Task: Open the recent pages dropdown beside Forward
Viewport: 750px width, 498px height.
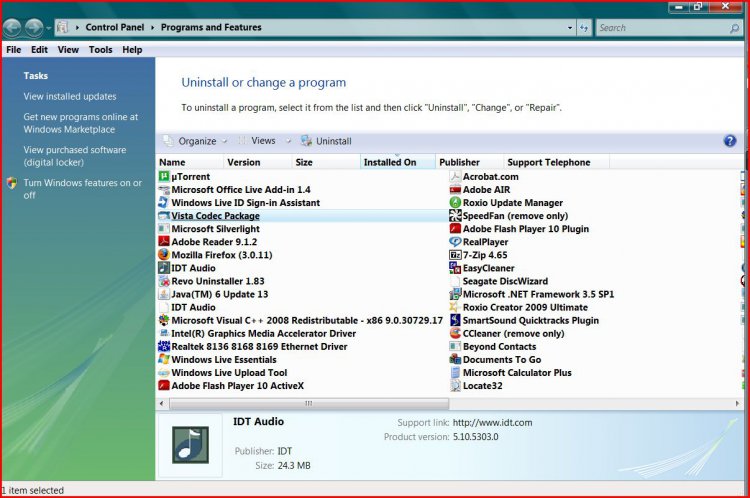Action: 49,28
